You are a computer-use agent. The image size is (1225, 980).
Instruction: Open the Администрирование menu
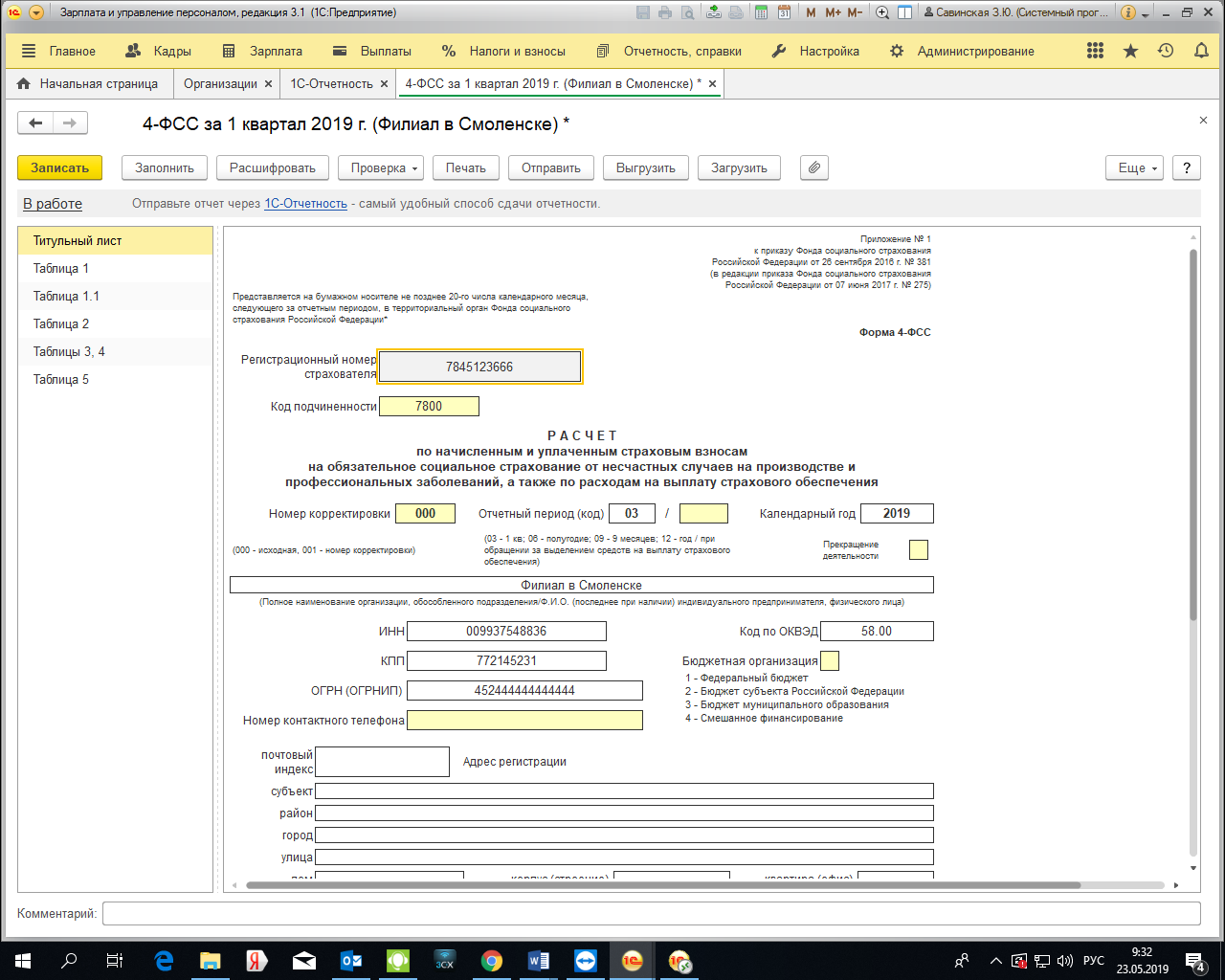tap(962, 51)
